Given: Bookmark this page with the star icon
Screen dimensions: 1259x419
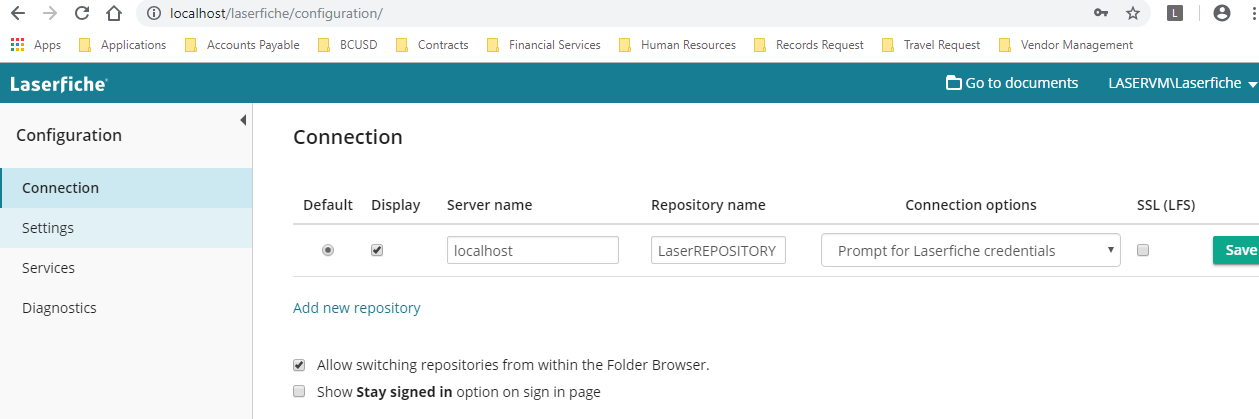Looking at the screenshot, I should (1133, 14).
